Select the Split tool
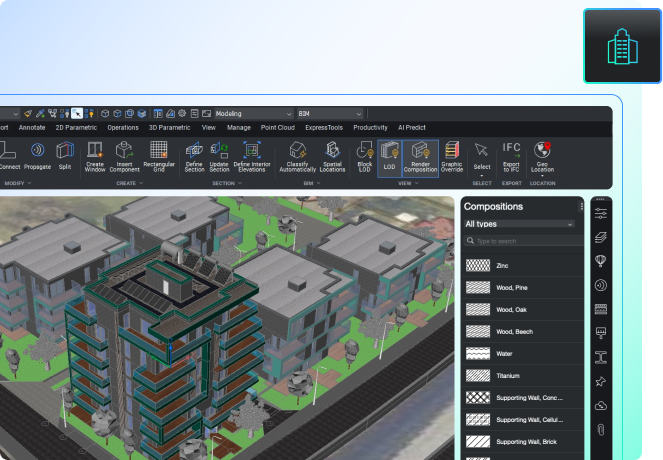 (65, 156)
